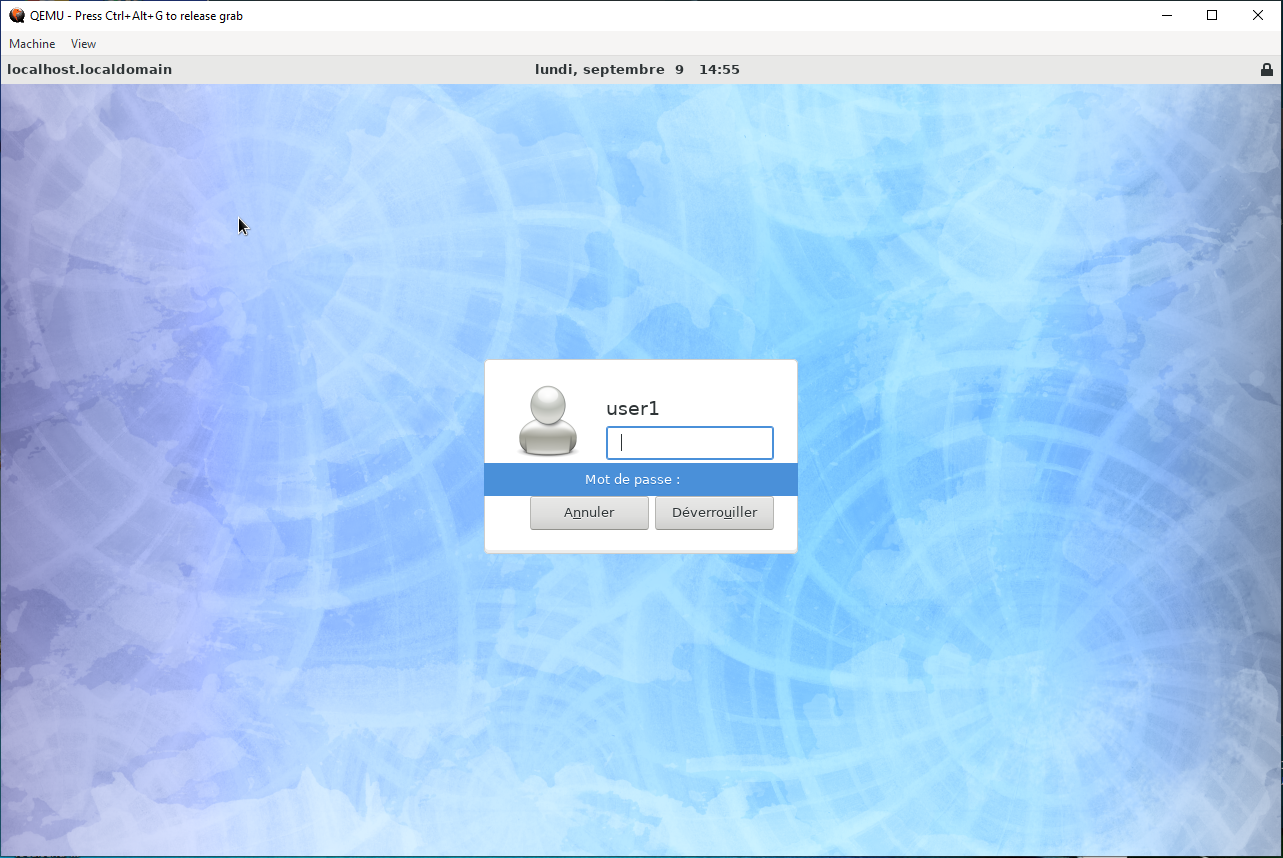
Task: Close the QEMU window
Action: [1258, 16]
